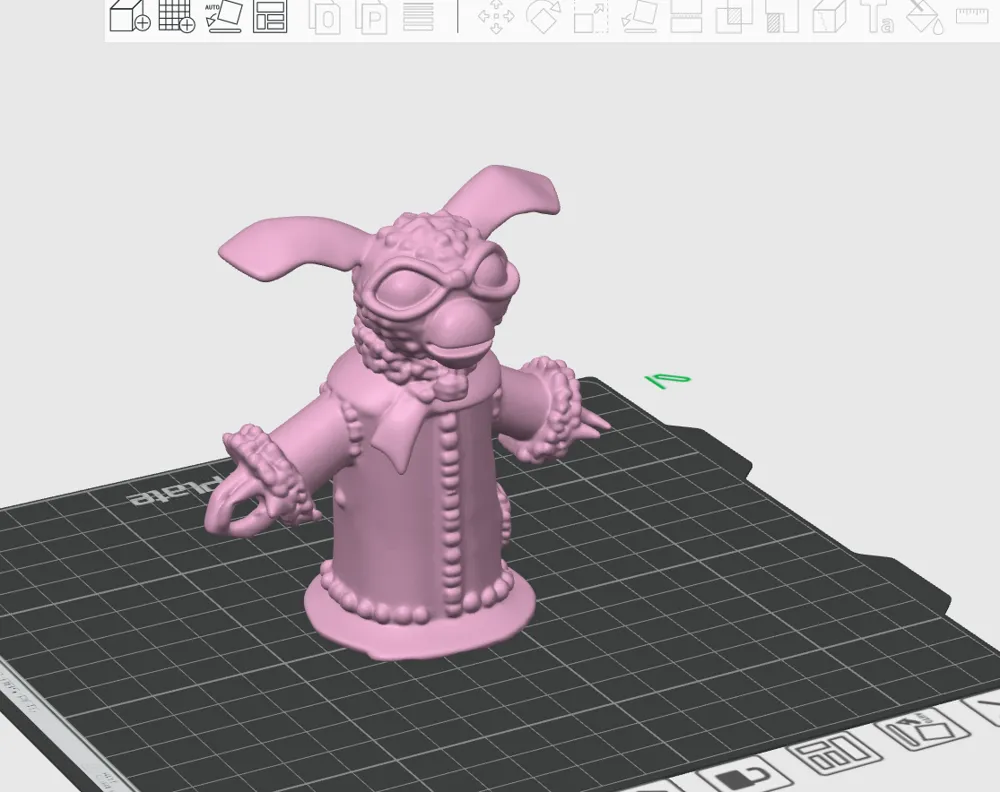Toggle the plate lock icon

[737, 778]
